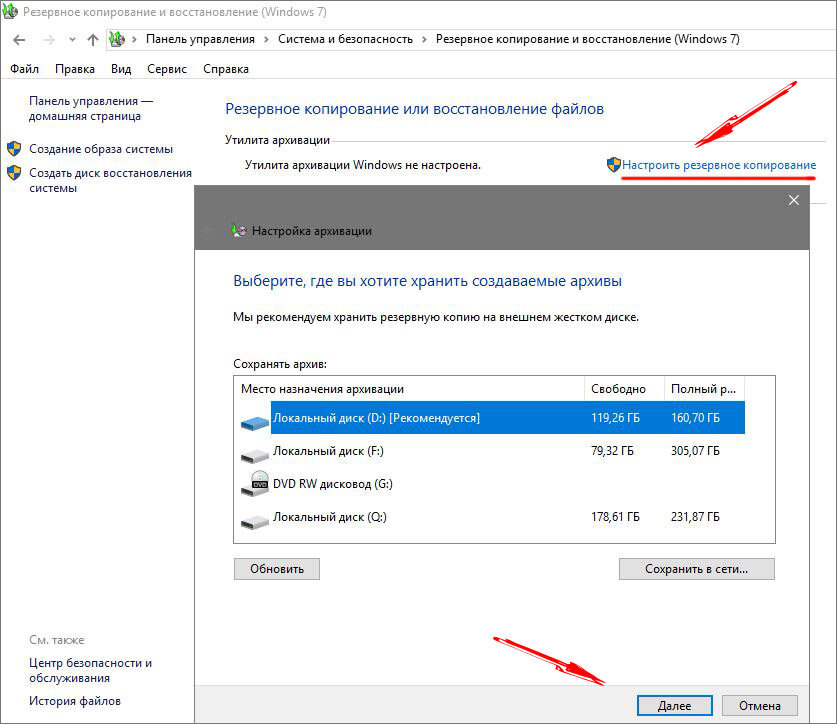The image size is (837, 724).
Task: Proceed with the Далее button
Action: click(675, 706)
